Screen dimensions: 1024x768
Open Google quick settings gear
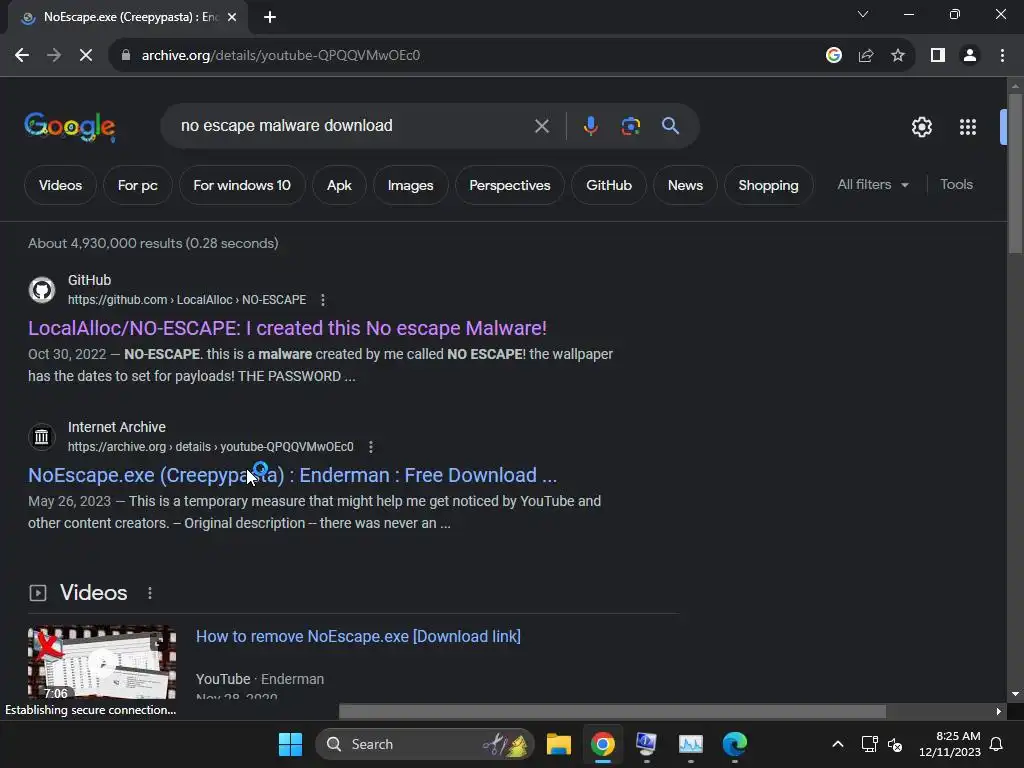pos(921,127)
